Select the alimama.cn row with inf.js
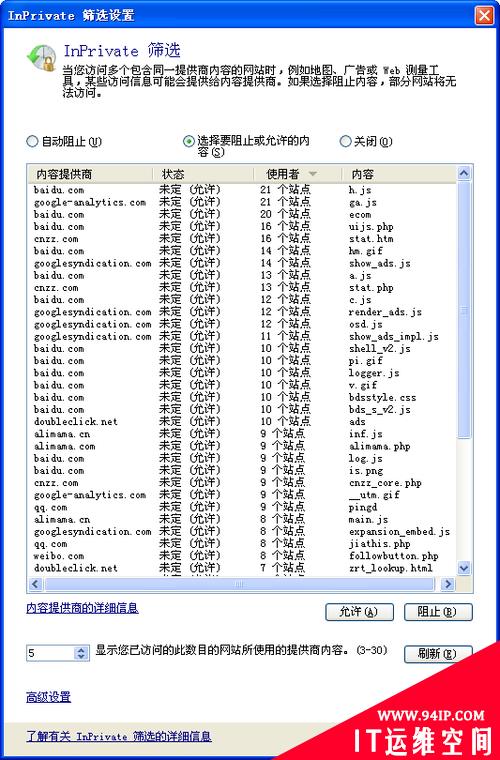Image resolution: width=500 pixels, height=760 pixels. pyautogui.click(x=242, y=434)
